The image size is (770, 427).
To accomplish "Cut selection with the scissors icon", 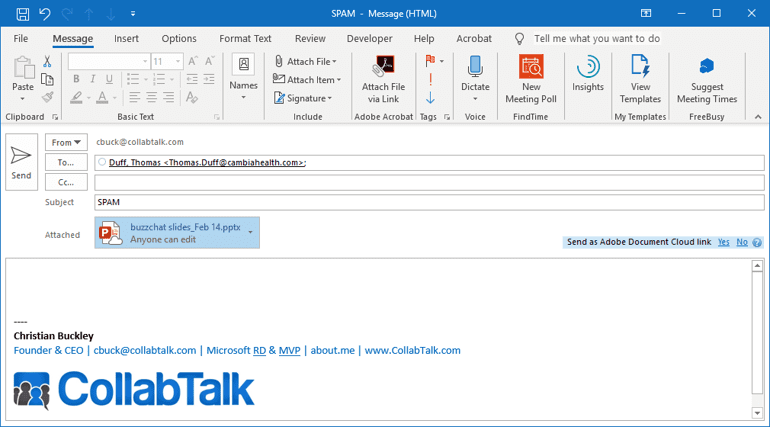I will [x=47, y=61].
